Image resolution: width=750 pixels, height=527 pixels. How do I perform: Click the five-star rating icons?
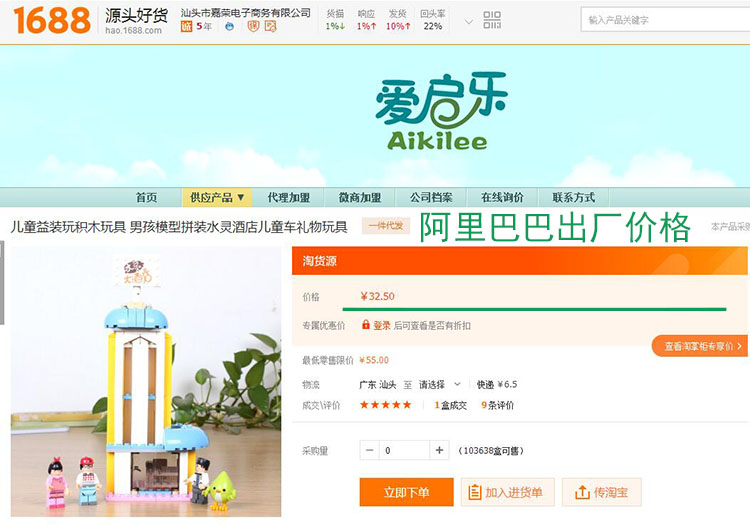[x=385, y=405]
